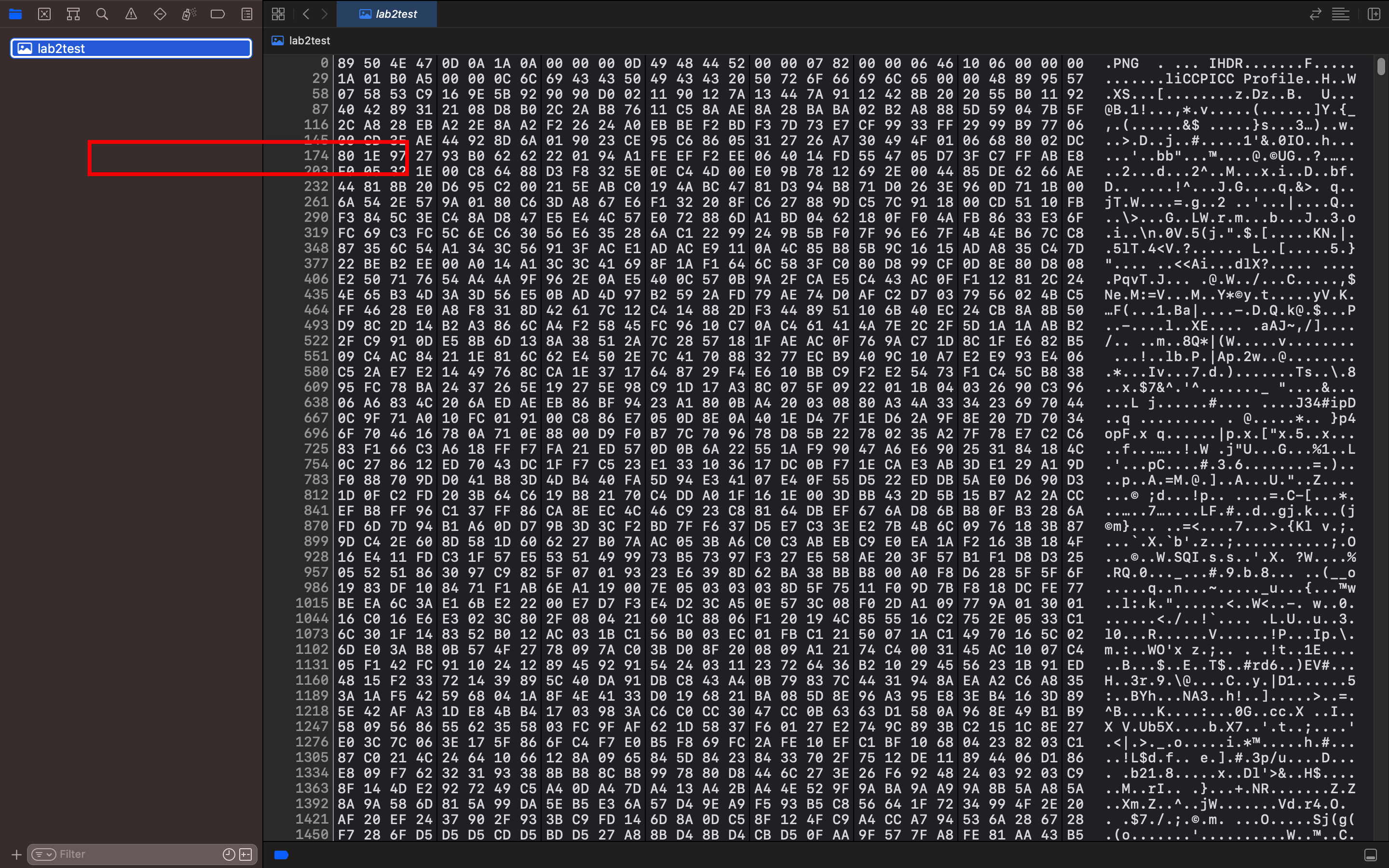
Task: Select the lab2test editor tab
Action: pos(387,14)
